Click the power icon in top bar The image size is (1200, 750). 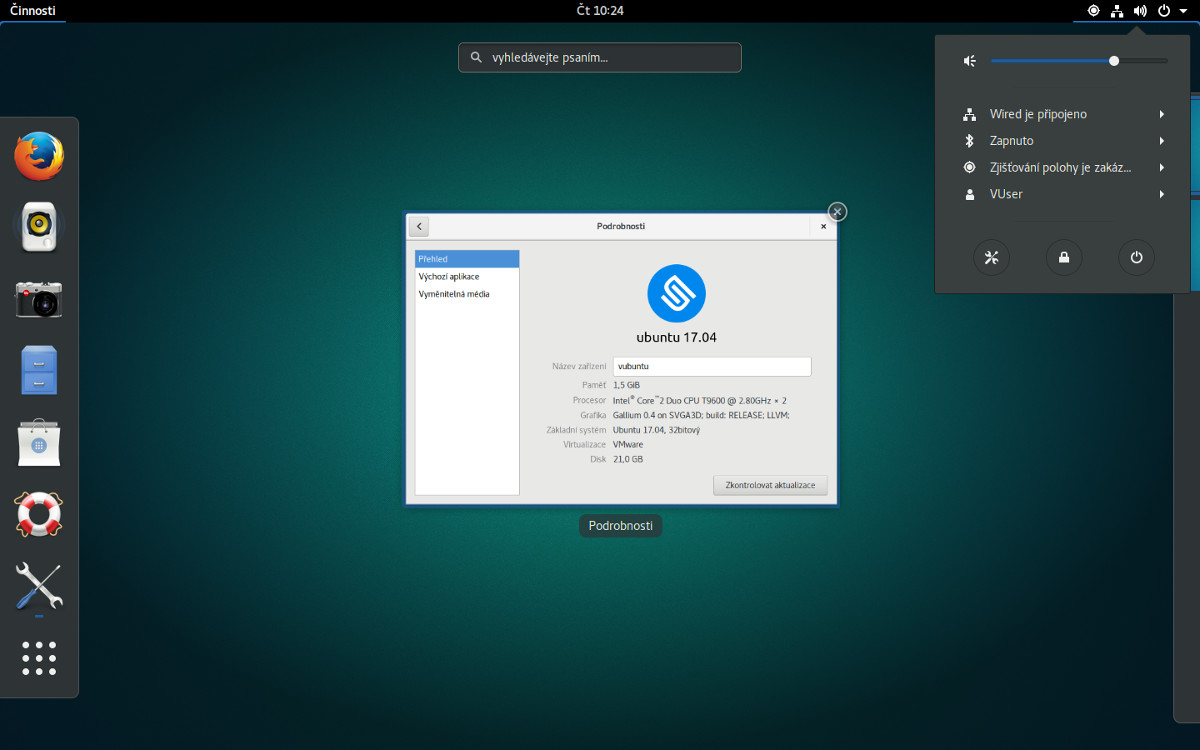[1164, 11]
